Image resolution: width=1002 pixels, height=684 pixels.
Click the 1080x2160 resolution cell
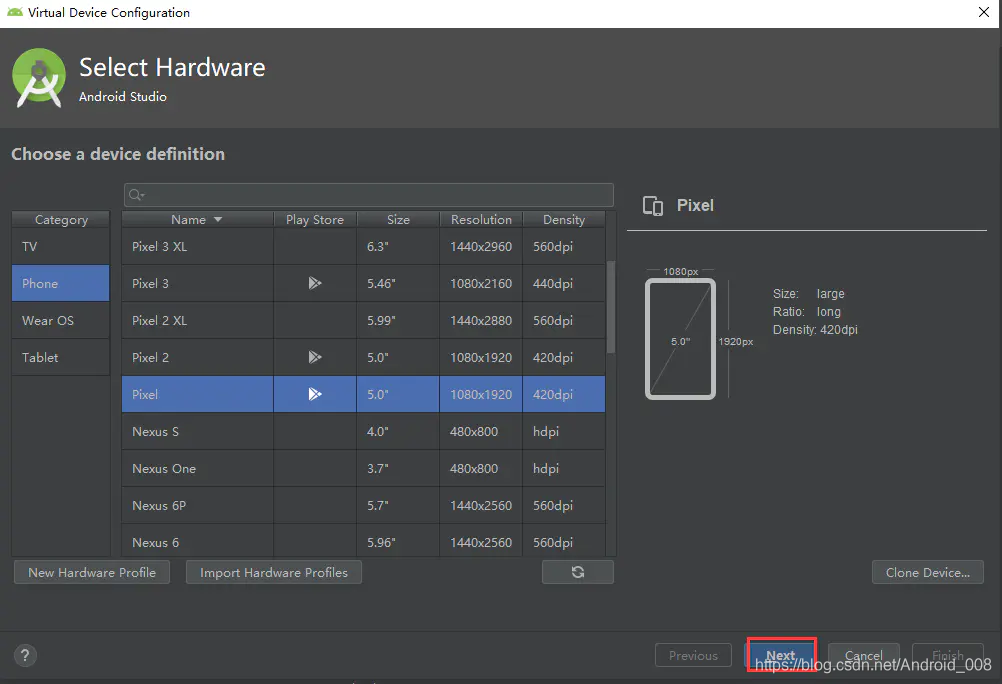tap(481, 283)
